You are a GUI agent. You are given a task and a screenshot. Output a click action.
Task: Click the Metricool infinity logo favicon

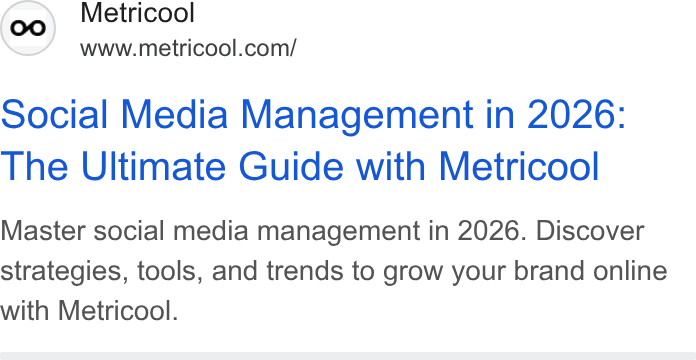[28, 28]
